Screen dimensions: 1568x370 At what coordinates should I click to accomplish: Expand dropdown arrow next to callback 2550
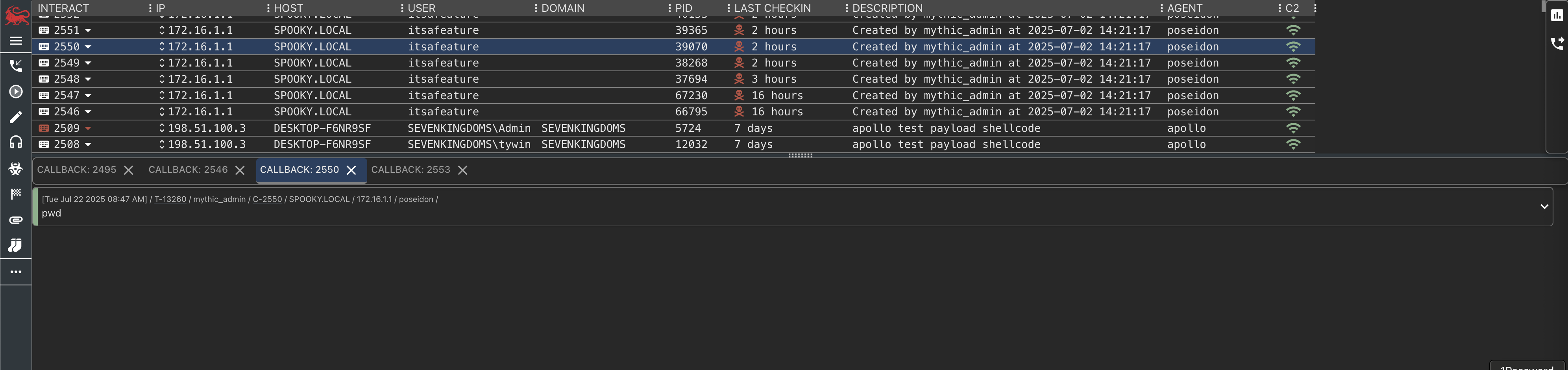(x=88, y=47)
